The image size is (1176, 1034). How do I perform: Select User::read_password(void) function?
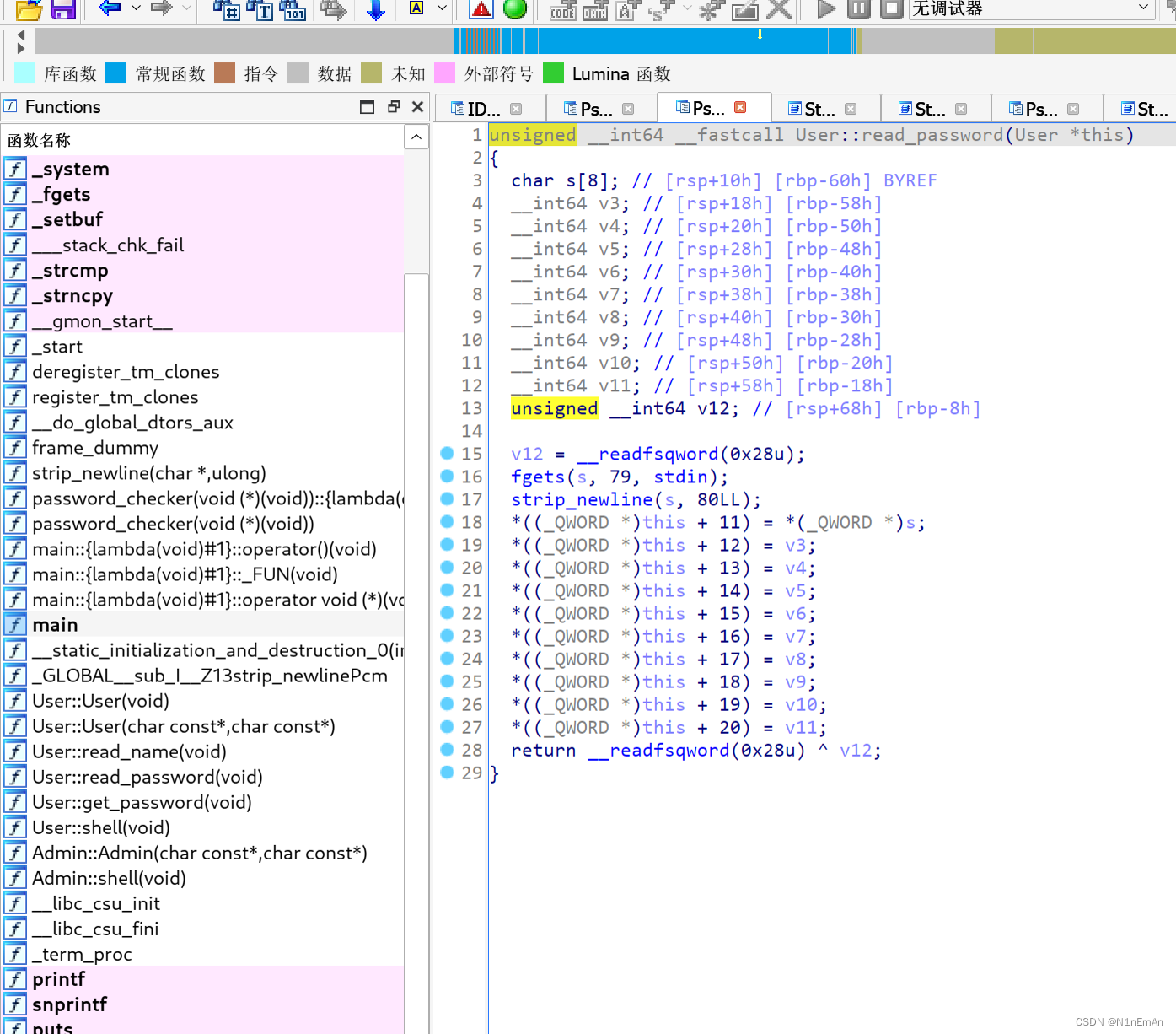click(202, 777)
